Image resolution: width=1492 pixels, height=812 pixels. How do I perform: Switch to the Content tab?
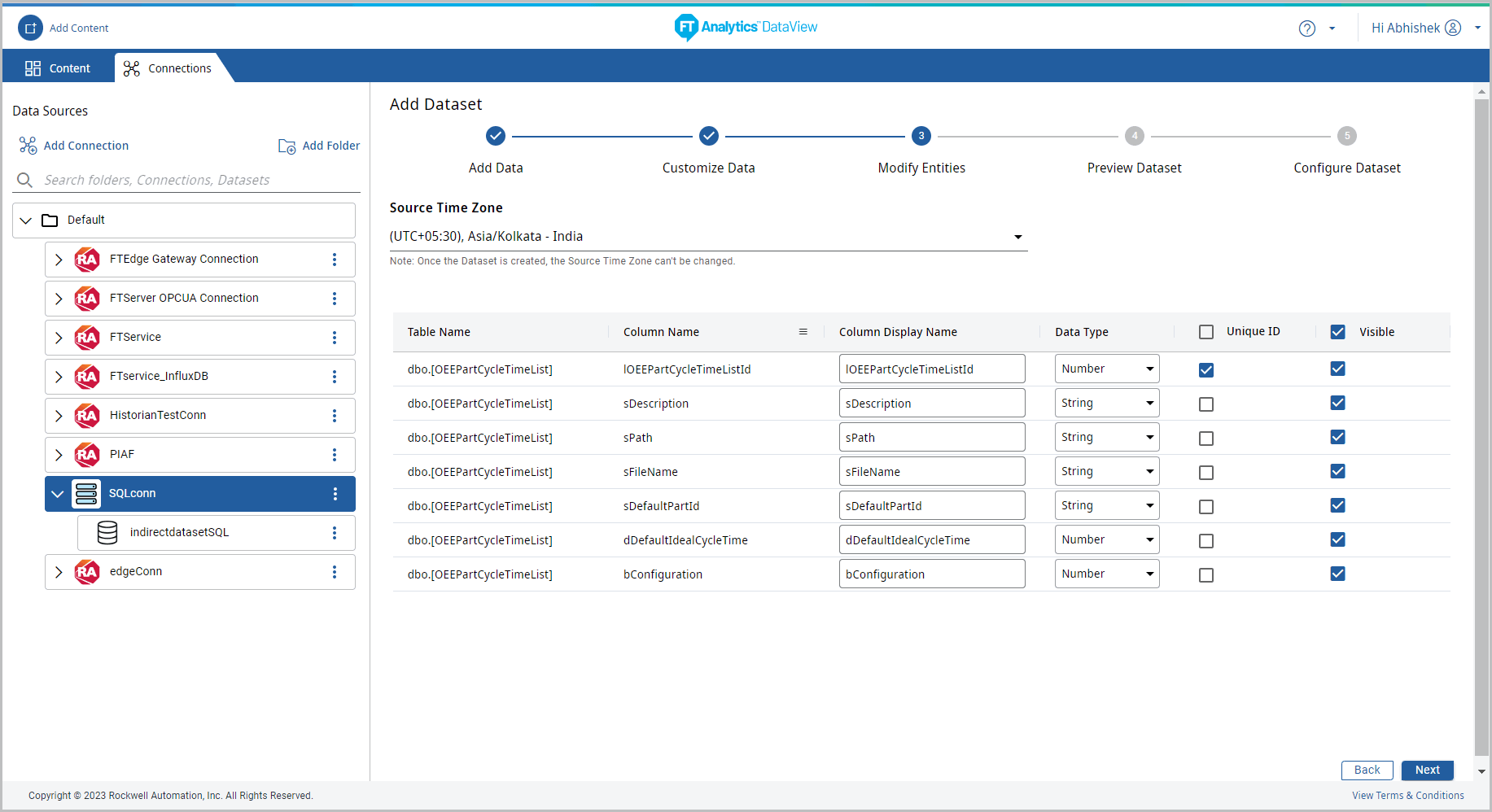(58, 68)
